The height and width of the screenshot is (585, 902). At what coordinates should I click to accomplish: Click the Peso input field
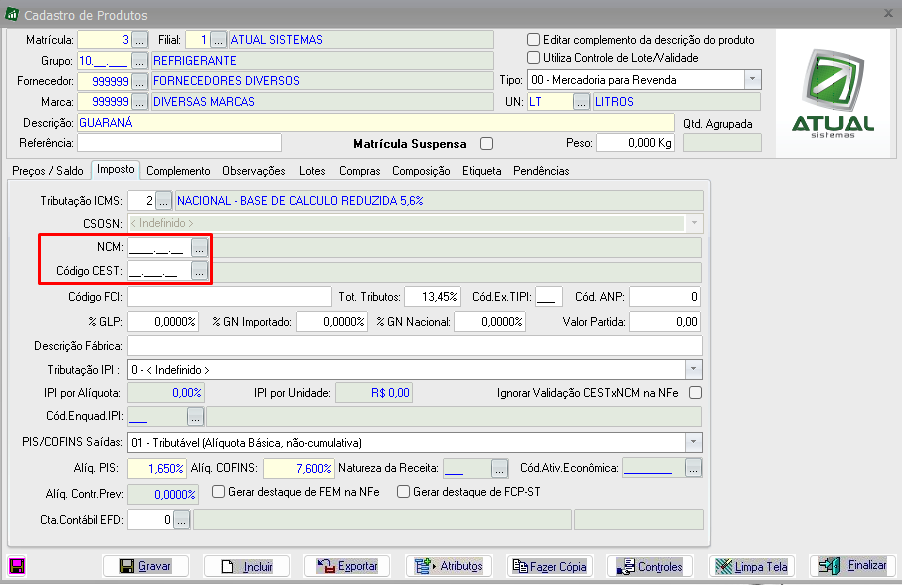[x=635, y=143]
